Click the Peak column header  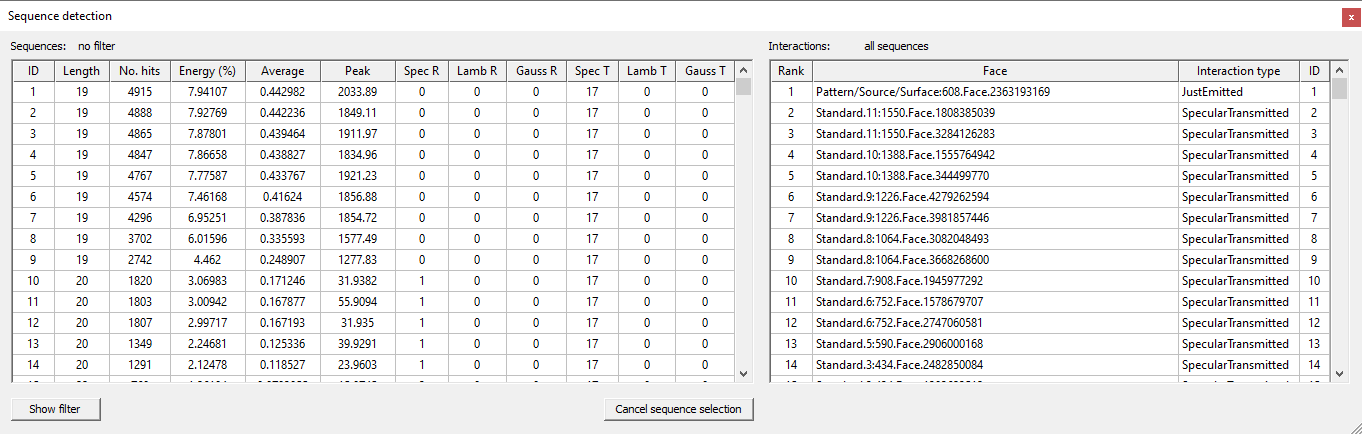(357, 71)
